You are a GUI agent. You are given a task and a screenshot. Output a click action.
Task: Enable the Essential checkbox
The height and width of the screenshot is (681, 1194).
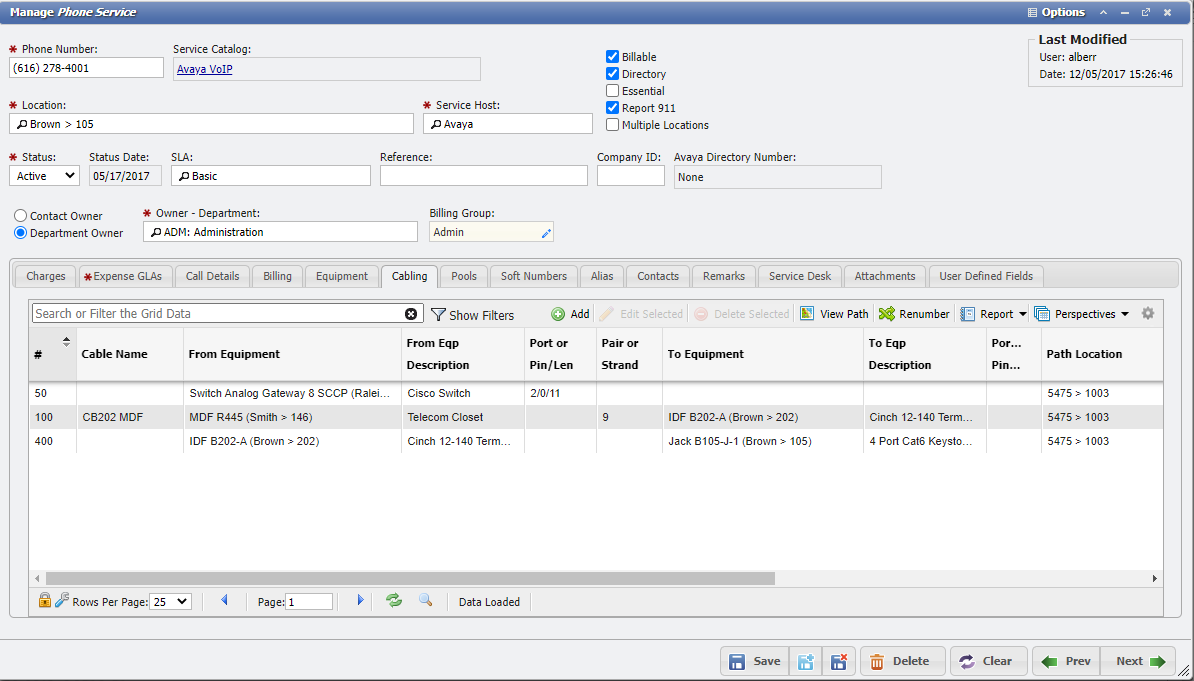click(x=612, y=91)
